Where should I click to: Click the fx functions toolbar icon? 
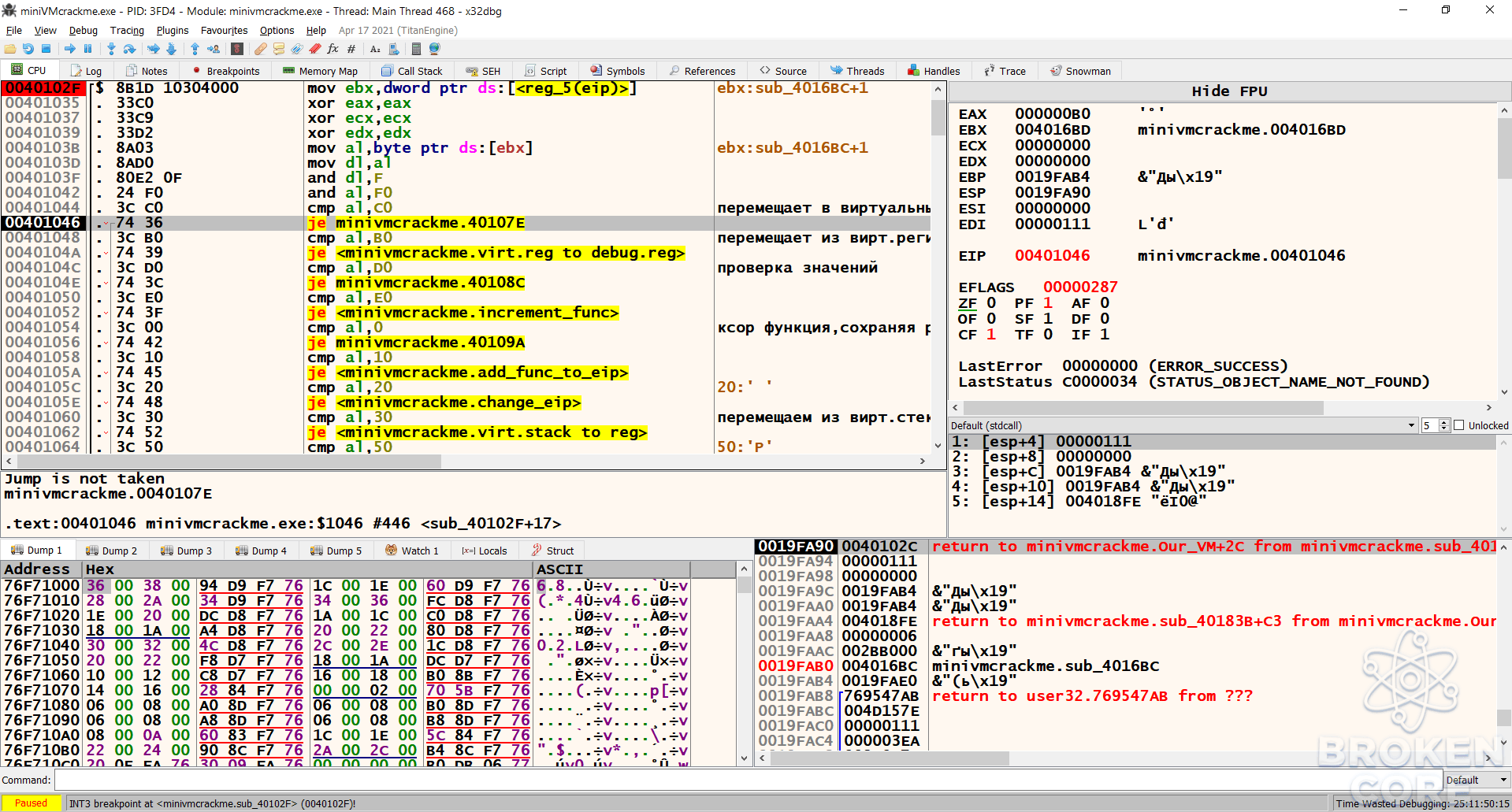tap(332, 49)
